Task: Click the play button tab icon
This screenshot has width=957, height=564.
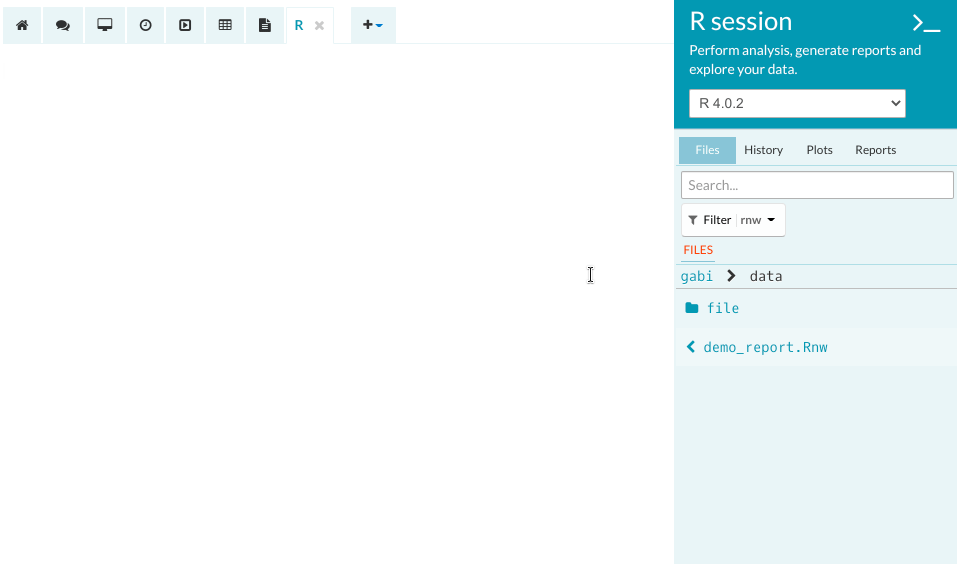Action: pyautogui.click(x=185, y=25)
